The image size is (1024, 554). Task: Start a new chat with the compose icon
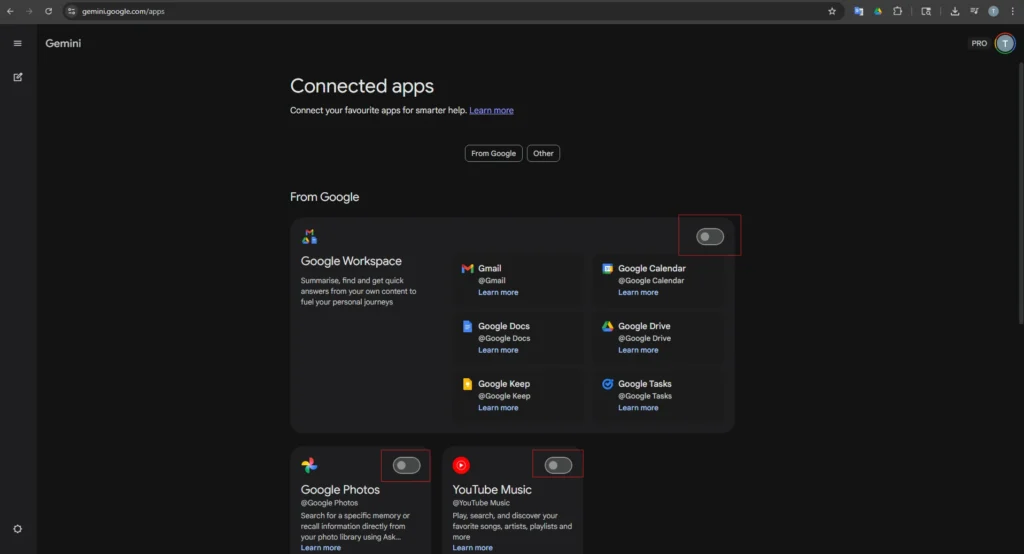[18, 77]
